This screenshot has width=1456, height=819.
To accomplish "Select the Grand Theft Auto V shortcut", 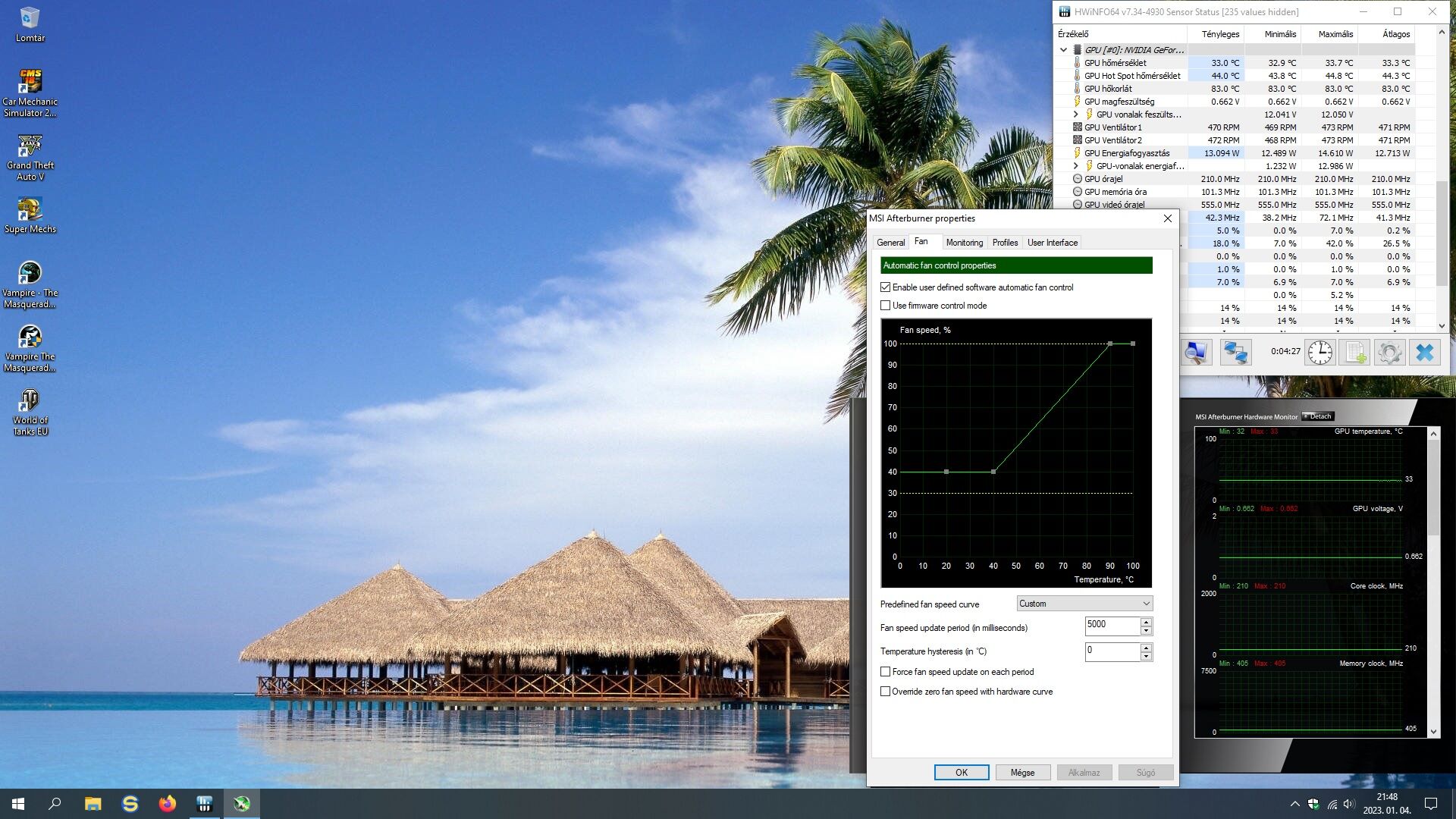I will pyautogui.click(x=30, y=157).
